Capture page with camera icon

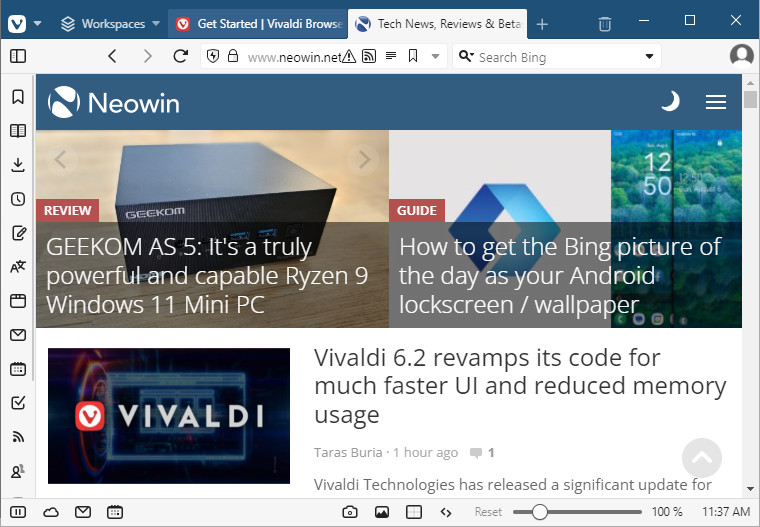350,512
